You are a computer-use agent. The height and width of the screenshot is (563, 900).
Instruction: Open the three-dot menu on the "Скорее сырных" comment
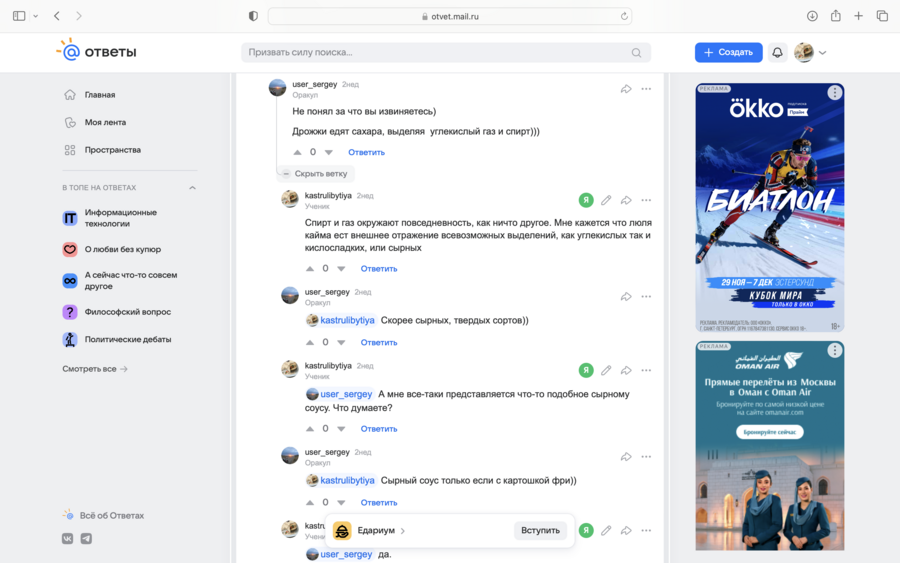[646, 297]
